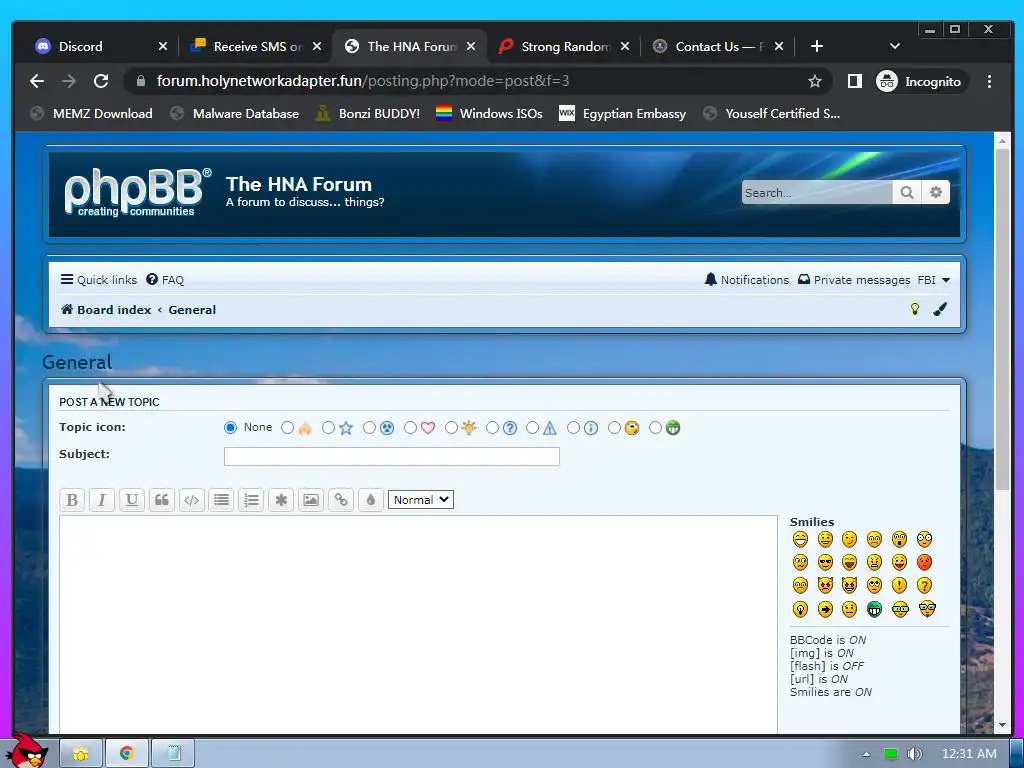Open advanced search gear icon
Screen dimensions: 1024x768
pyautogui.click(x=936, y=193)
